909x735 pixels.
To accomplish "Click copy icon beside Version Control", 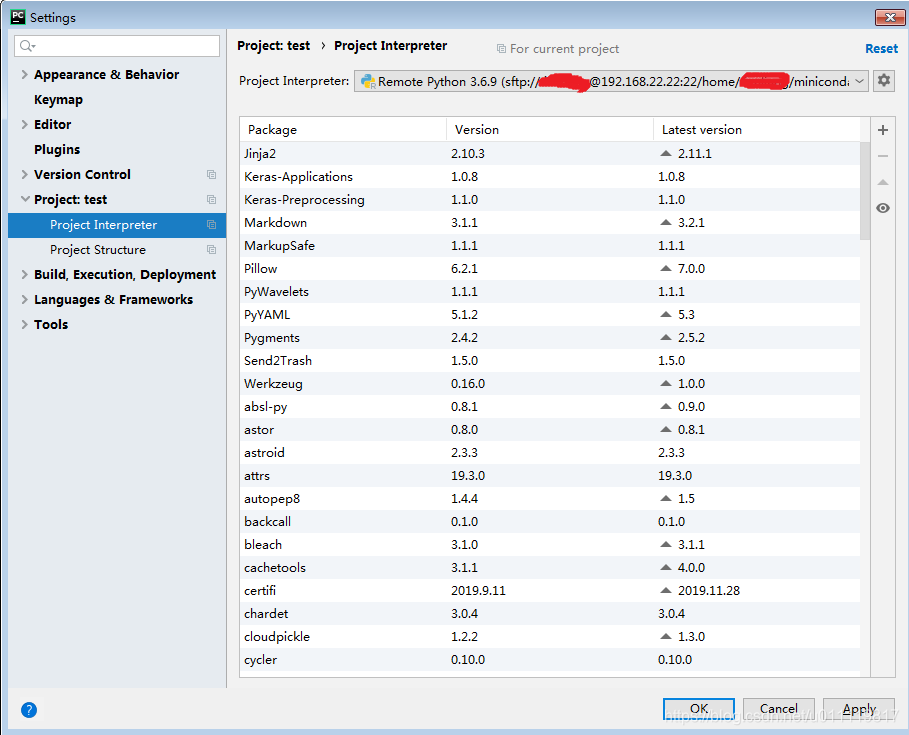I will pos(212,174).
